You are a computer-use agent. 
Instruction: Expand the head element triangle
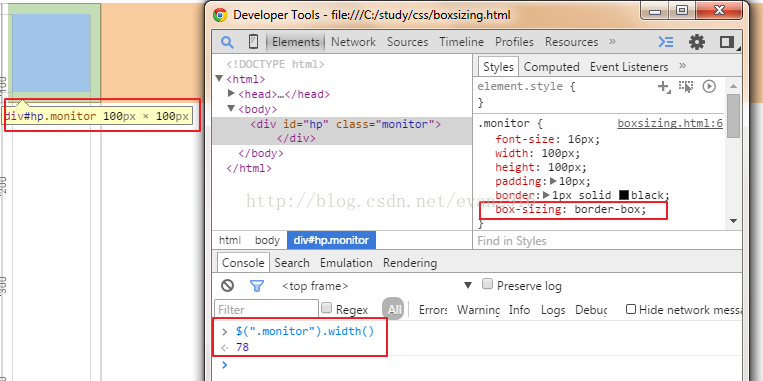pyautogui.click(x=231, y=93)
